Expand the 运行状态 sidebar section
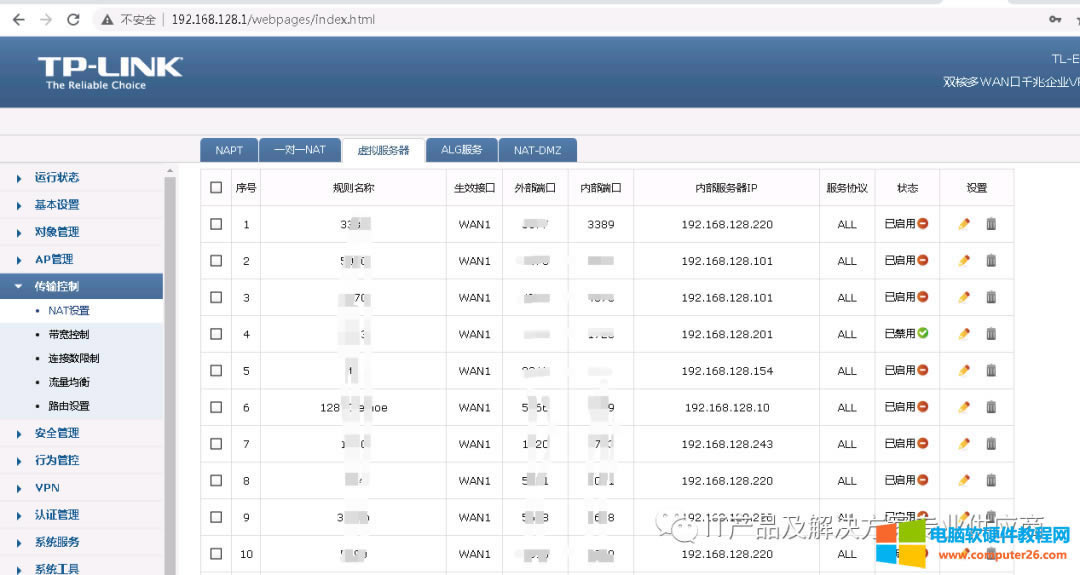1080x575 pixels. 56,178
